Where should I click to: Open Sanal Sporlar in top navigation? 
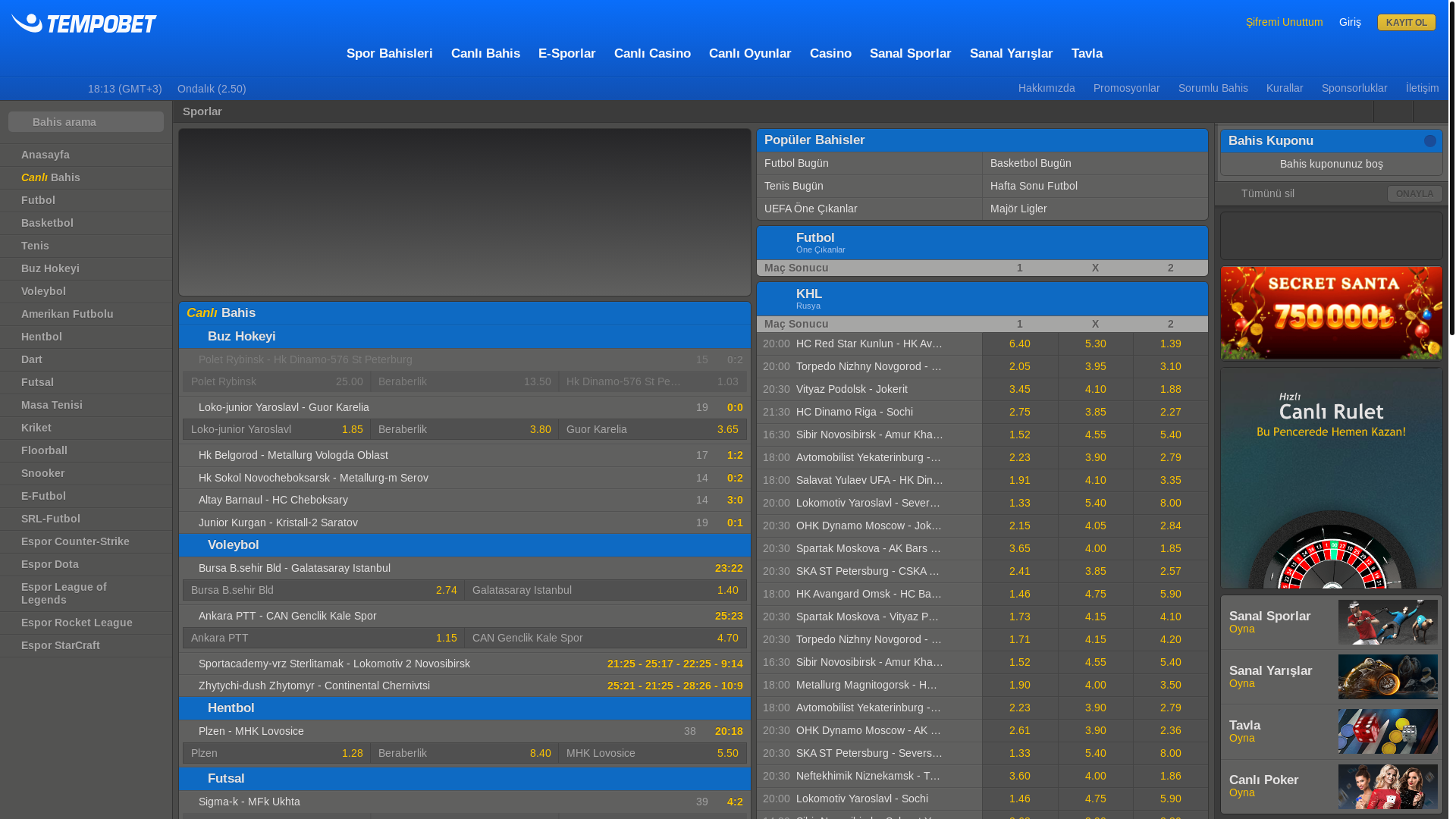click(x=910, y=54)
